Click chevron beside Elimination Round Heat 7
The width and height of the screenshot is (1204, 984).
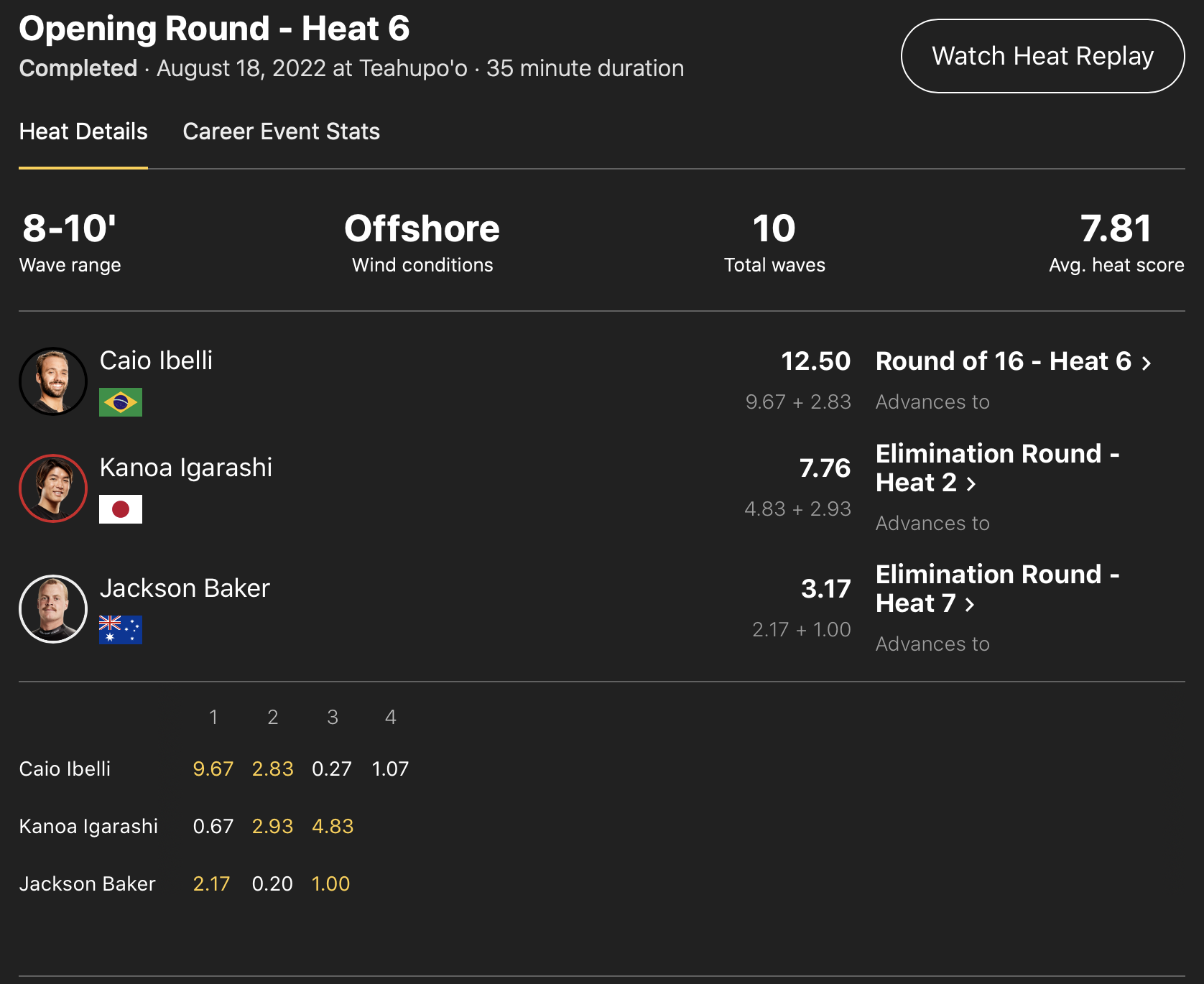pyautogui.click(x=970, y=605)
